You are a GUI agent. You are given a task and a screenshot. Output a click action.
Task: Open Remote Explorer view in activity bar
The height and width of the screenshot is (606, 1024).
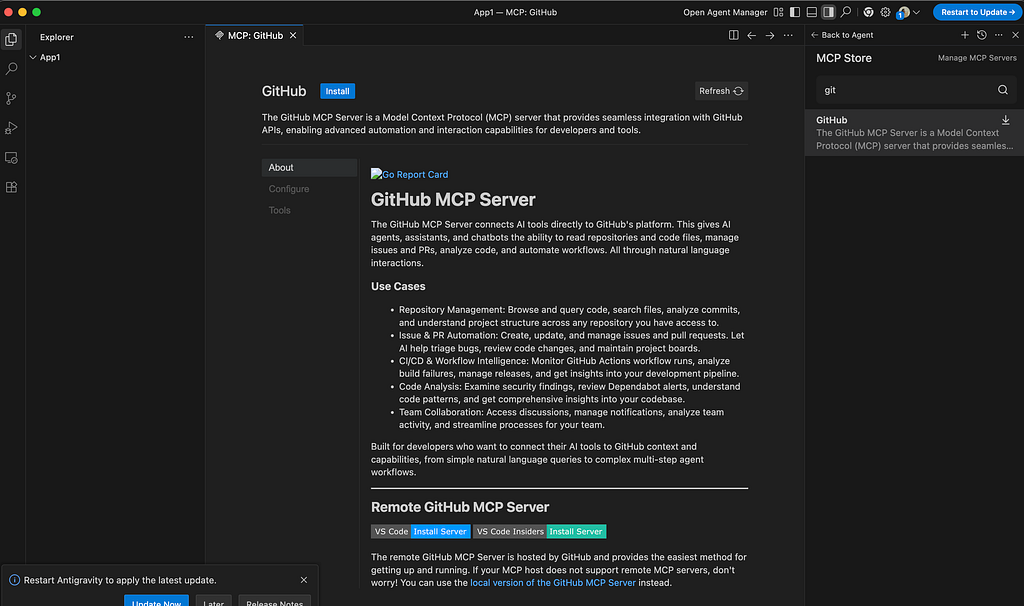[11, 157]
